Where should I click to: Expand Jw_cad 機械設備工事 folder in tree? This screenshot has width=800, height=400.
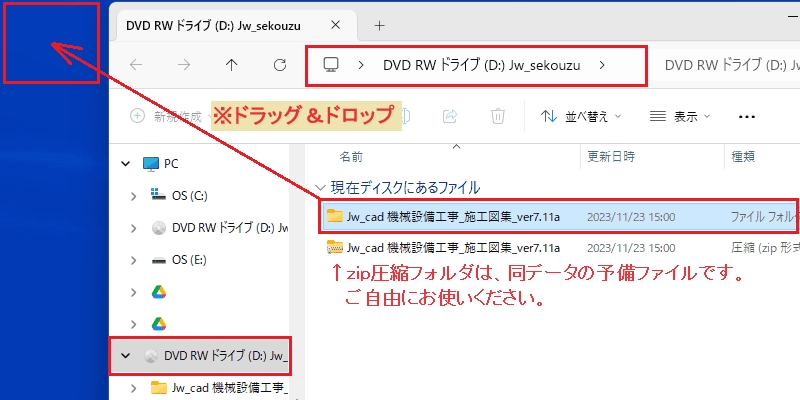click(134, 387)
